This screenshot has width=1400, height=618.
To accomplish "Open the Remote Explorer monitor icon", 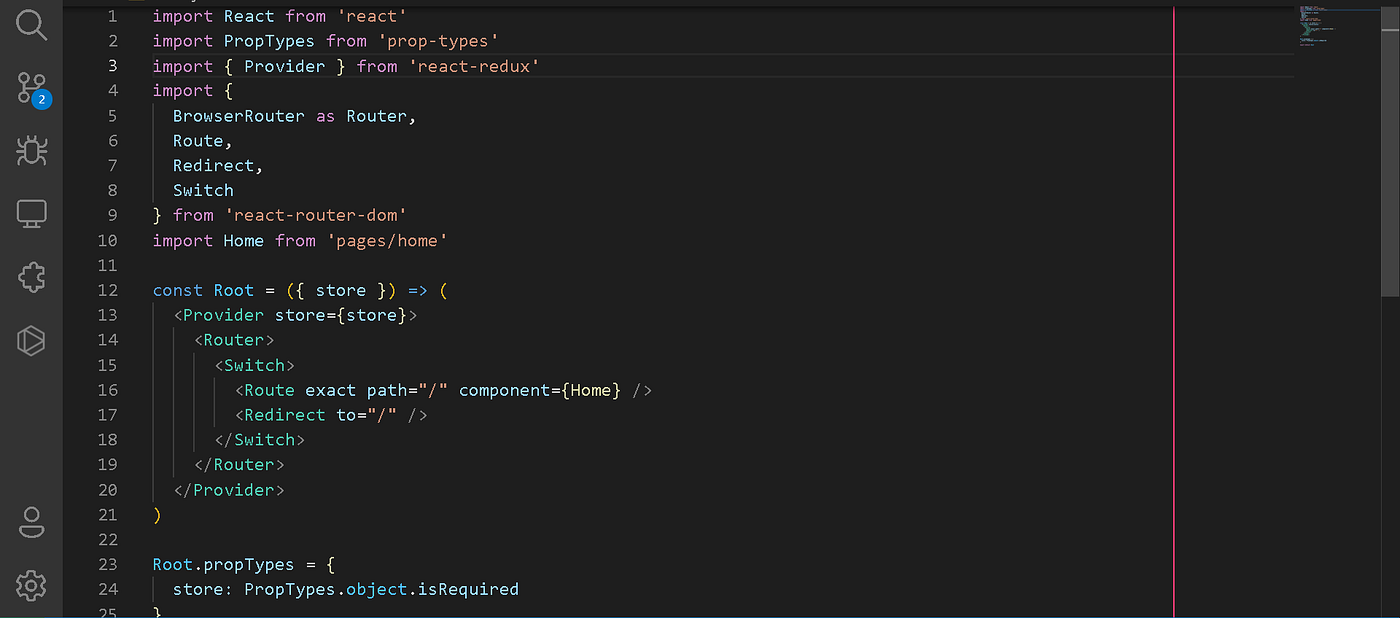I will 32,213.
